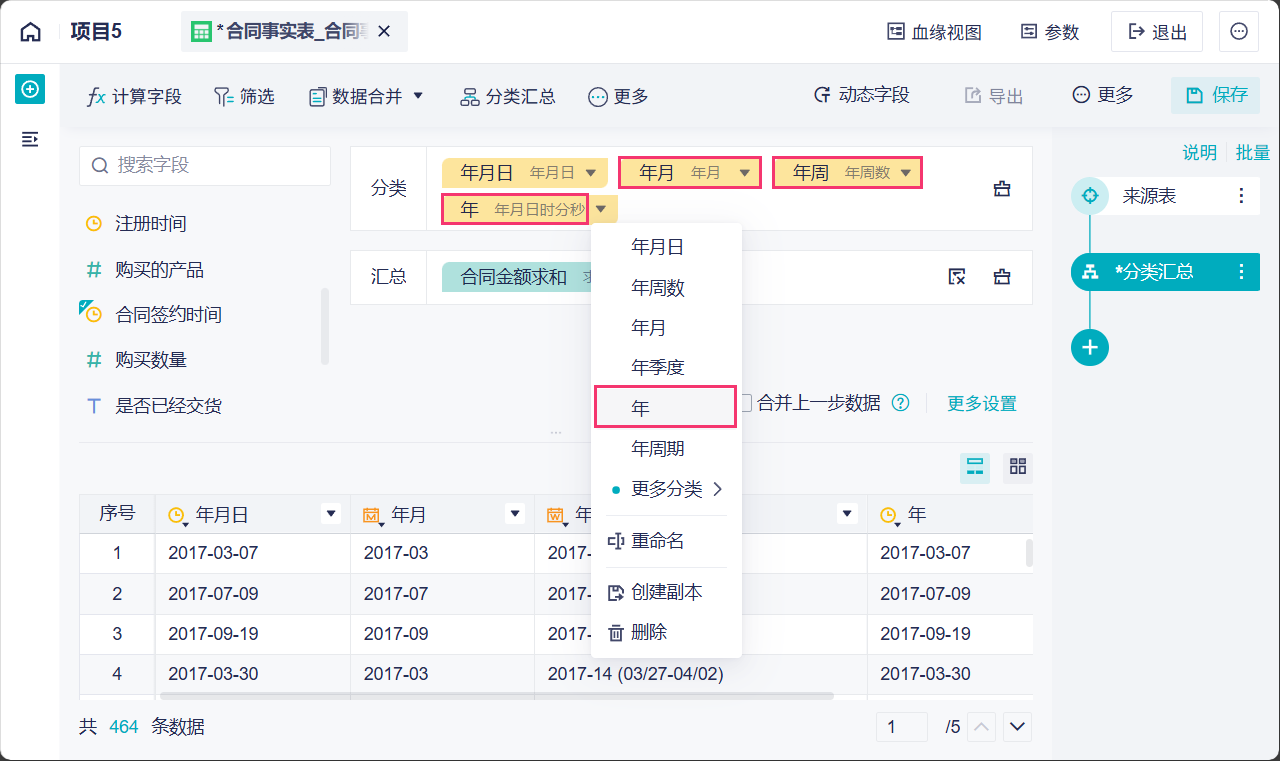Open the 年月日 field dropdown arrow
The width and height of the screenshot is (1280, 761).
click(x=591, y=172)
